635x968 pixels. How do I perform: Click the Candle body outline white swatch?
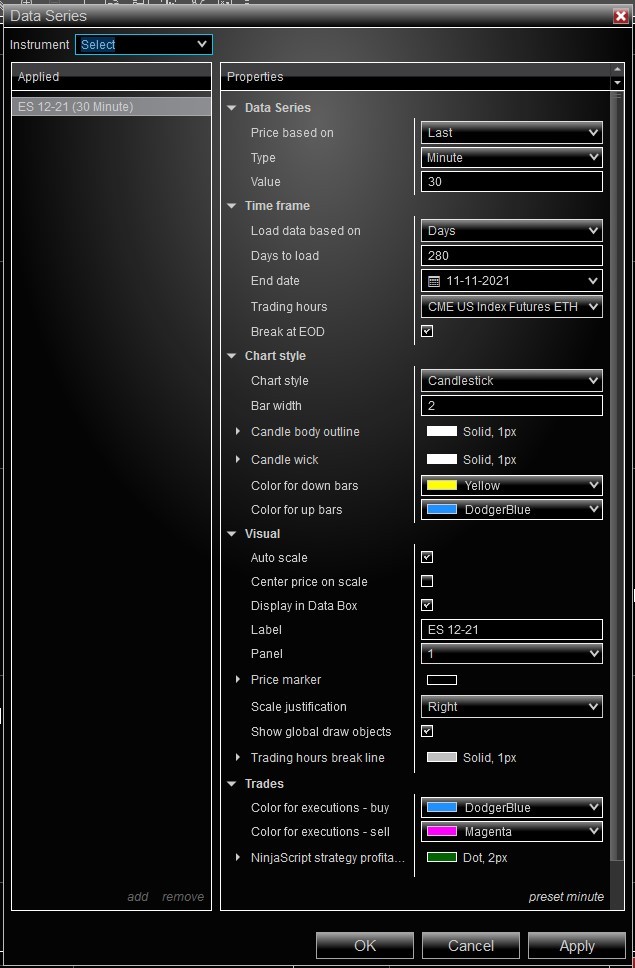click(442, 432)
